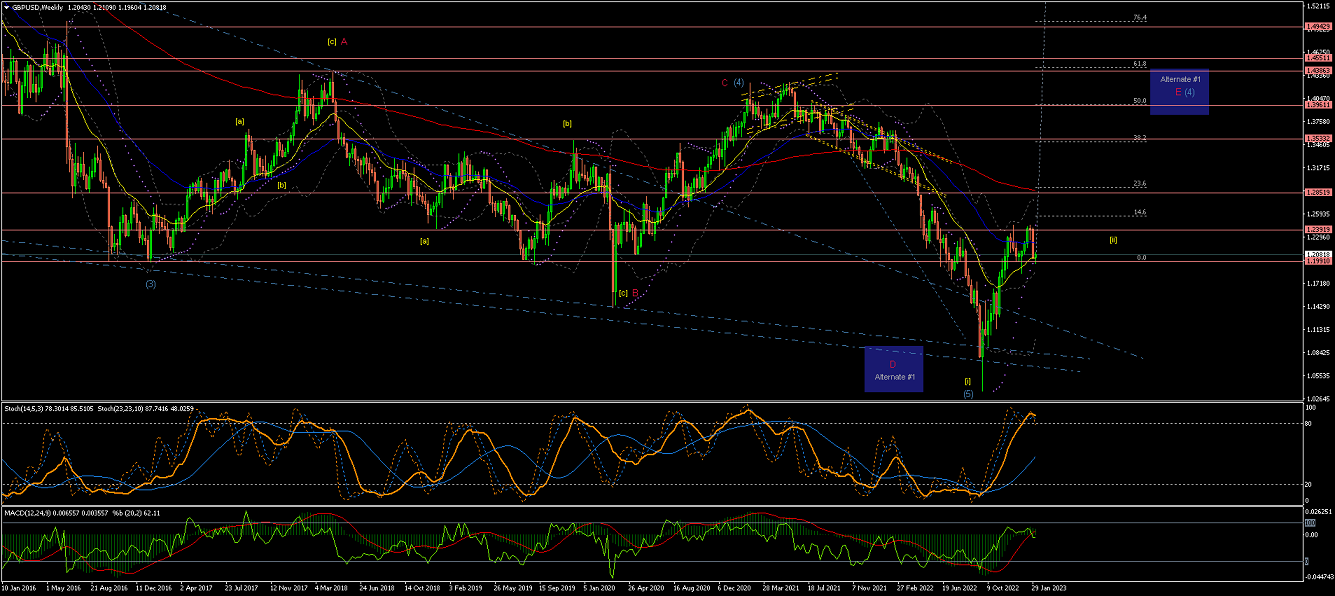Click the triangle icon beside GBPUSD,Weekly title
This screenshot has width=1335, height=596.
click(6, 7)
